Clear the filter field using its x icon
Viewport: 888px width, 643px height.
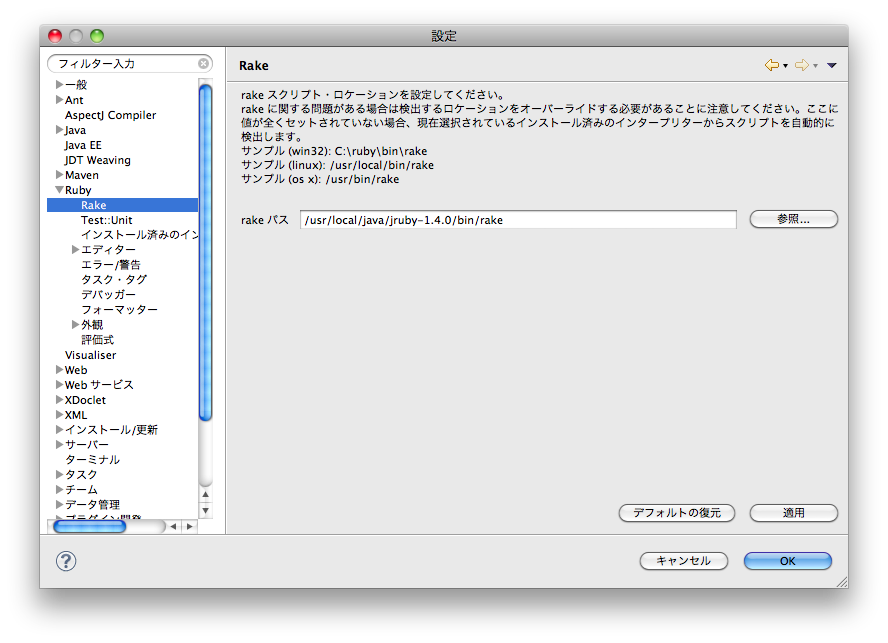coord(203,63)
